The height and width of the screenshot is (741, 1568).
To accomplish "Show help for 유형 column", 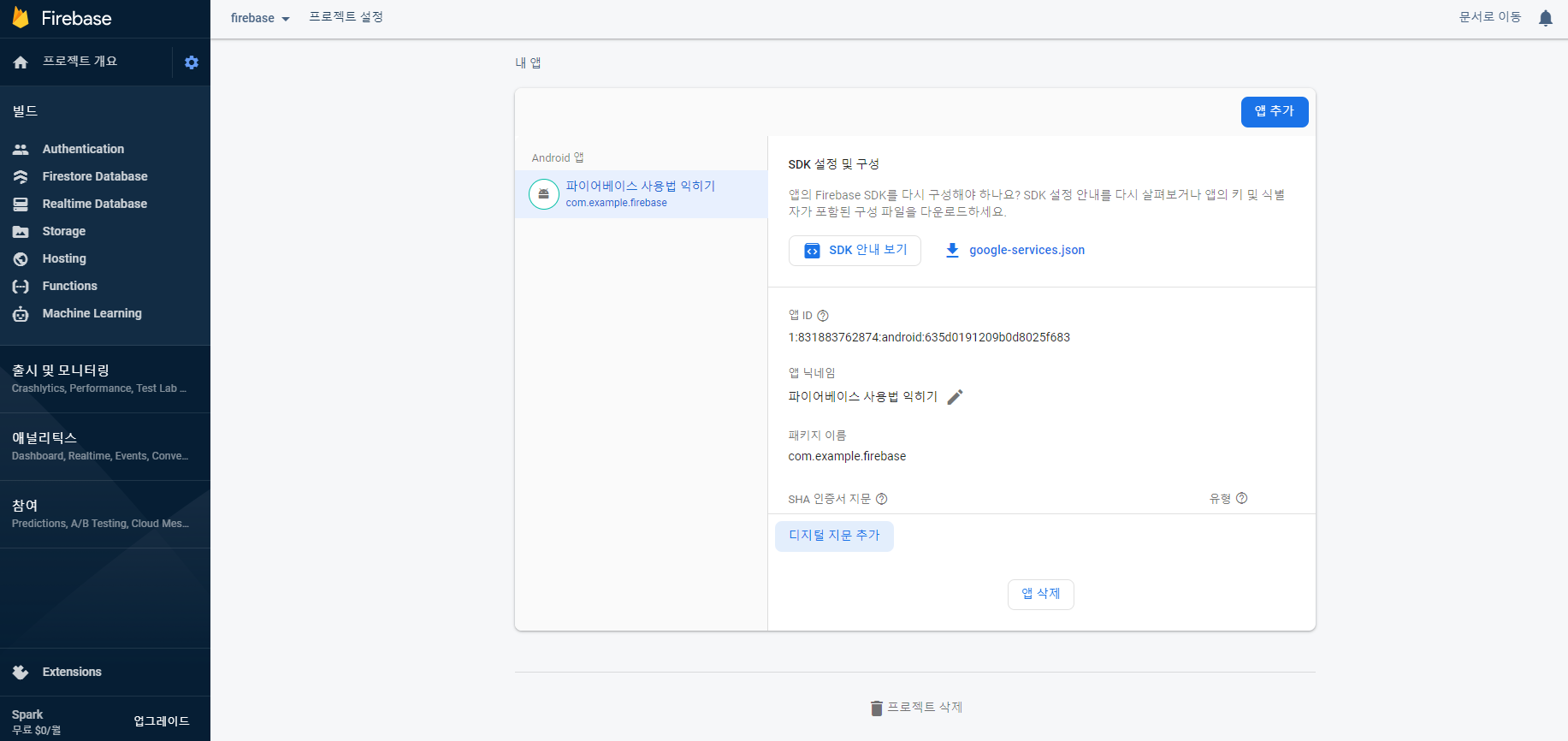I will 1242,498.
